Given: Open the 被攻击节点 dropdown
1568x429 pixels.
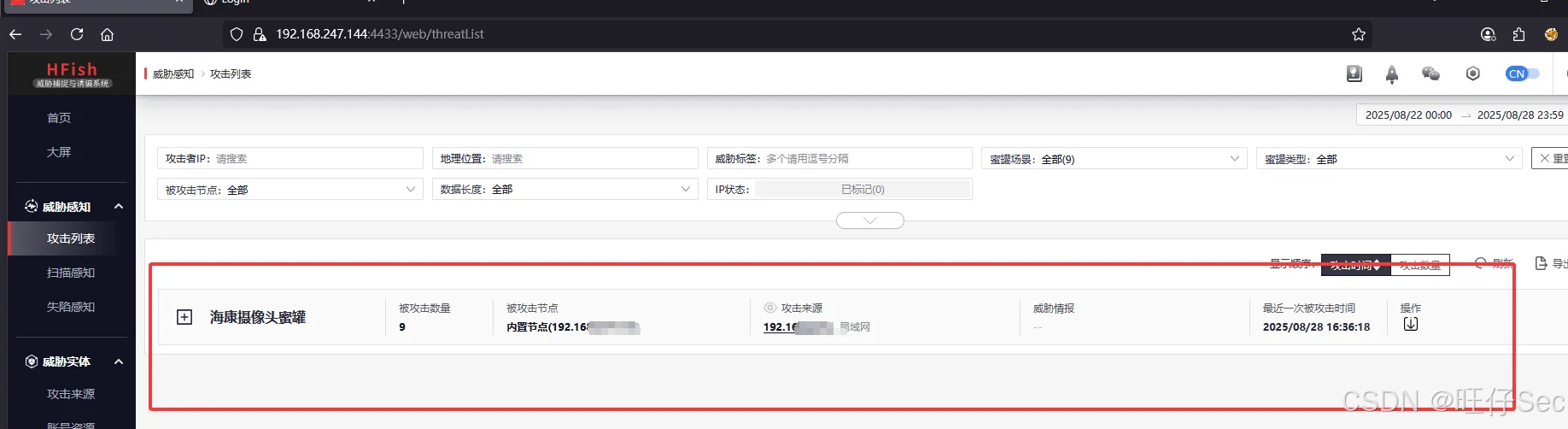Looking at the screenshot, I should [290, 189].
